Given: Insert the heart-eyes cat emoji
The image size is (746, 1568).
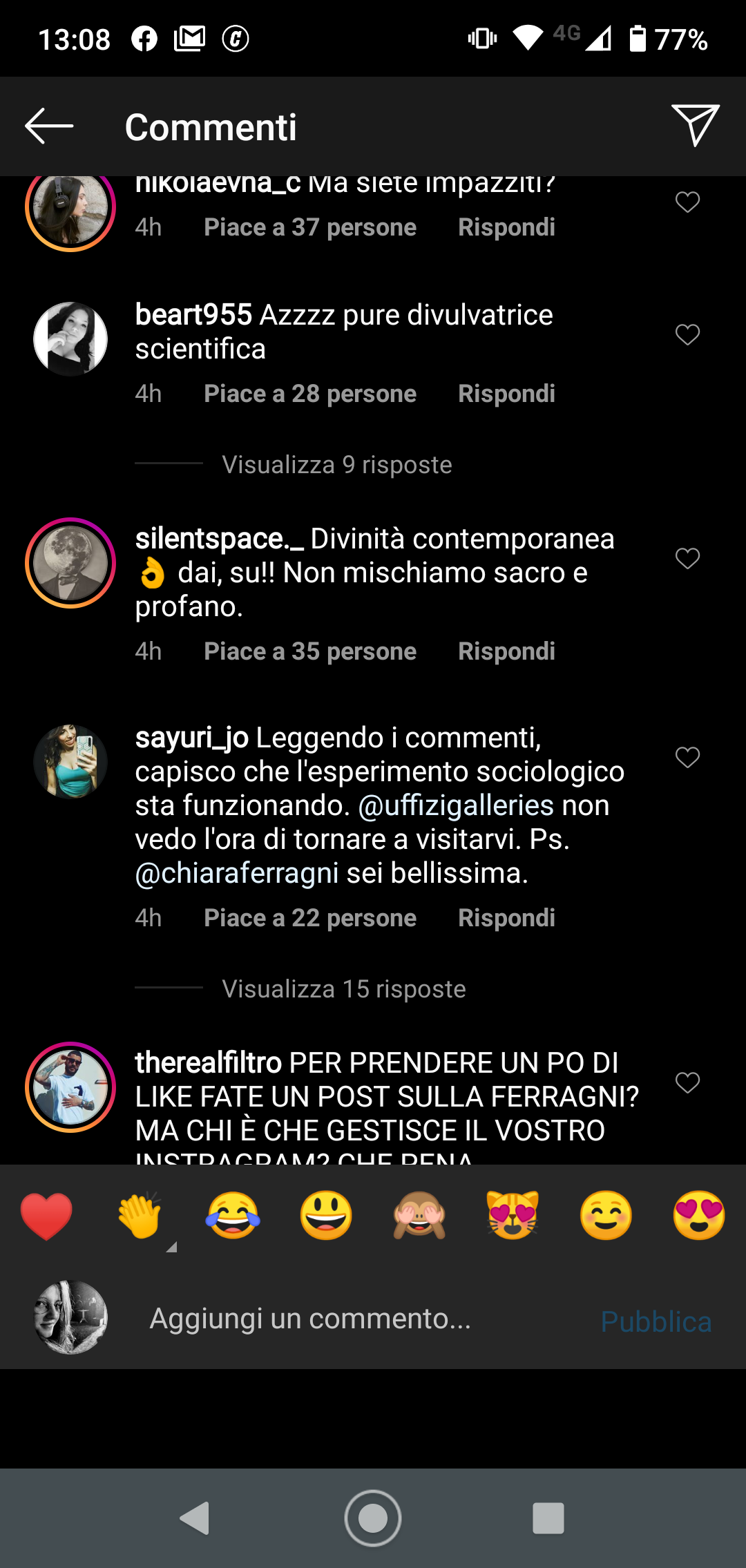Looking at the screenshot, I should [x=513, y=1216].
